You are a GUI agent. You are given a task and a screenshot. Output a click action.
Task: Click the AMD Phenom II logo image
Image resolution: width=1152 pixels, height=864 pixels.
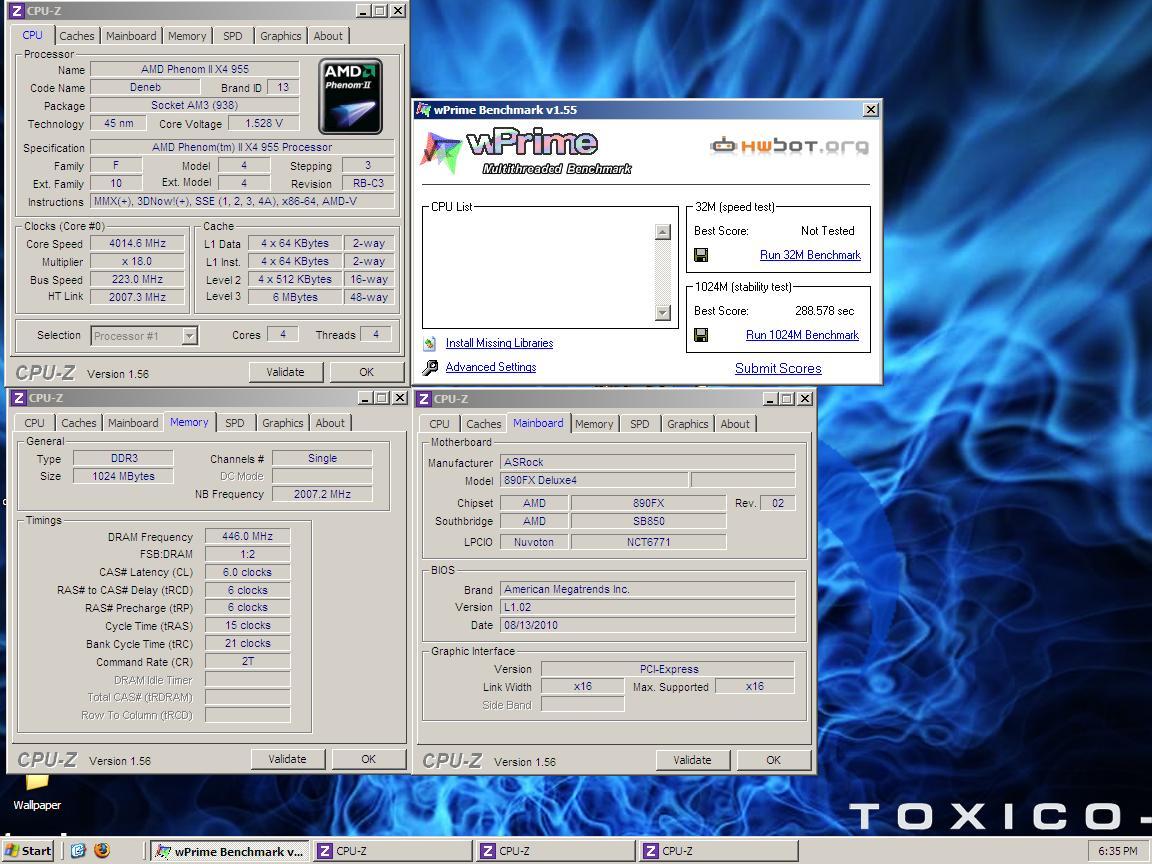pyautogui.click(x=350, y=96)
